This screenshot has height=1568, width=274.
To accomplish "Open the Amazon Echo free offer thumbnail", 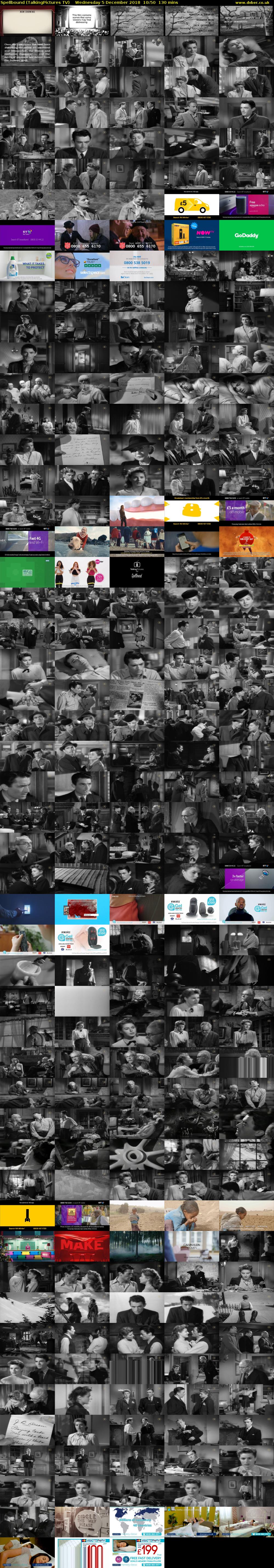I will (247, 205).
